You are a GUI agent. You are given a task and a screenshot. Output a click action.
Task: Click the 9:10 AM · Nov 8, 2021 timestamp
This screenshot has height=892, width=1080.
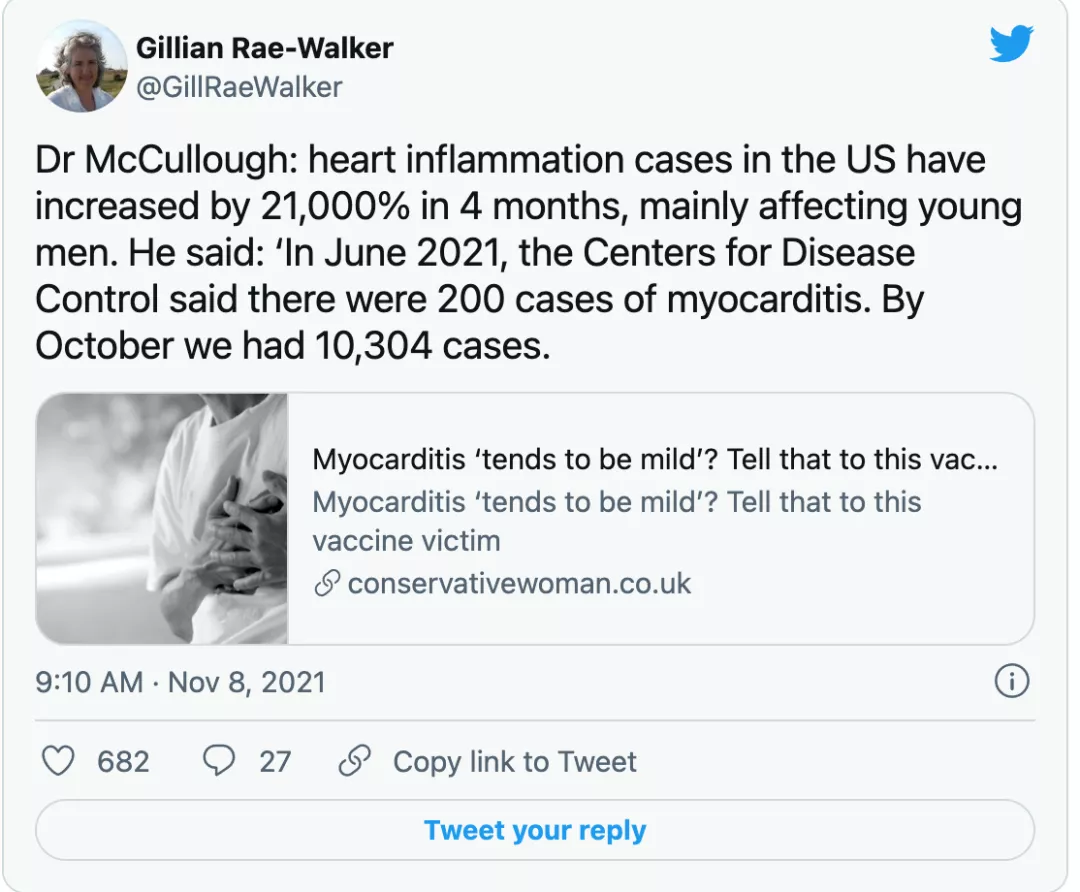click(x=181, y=682)
